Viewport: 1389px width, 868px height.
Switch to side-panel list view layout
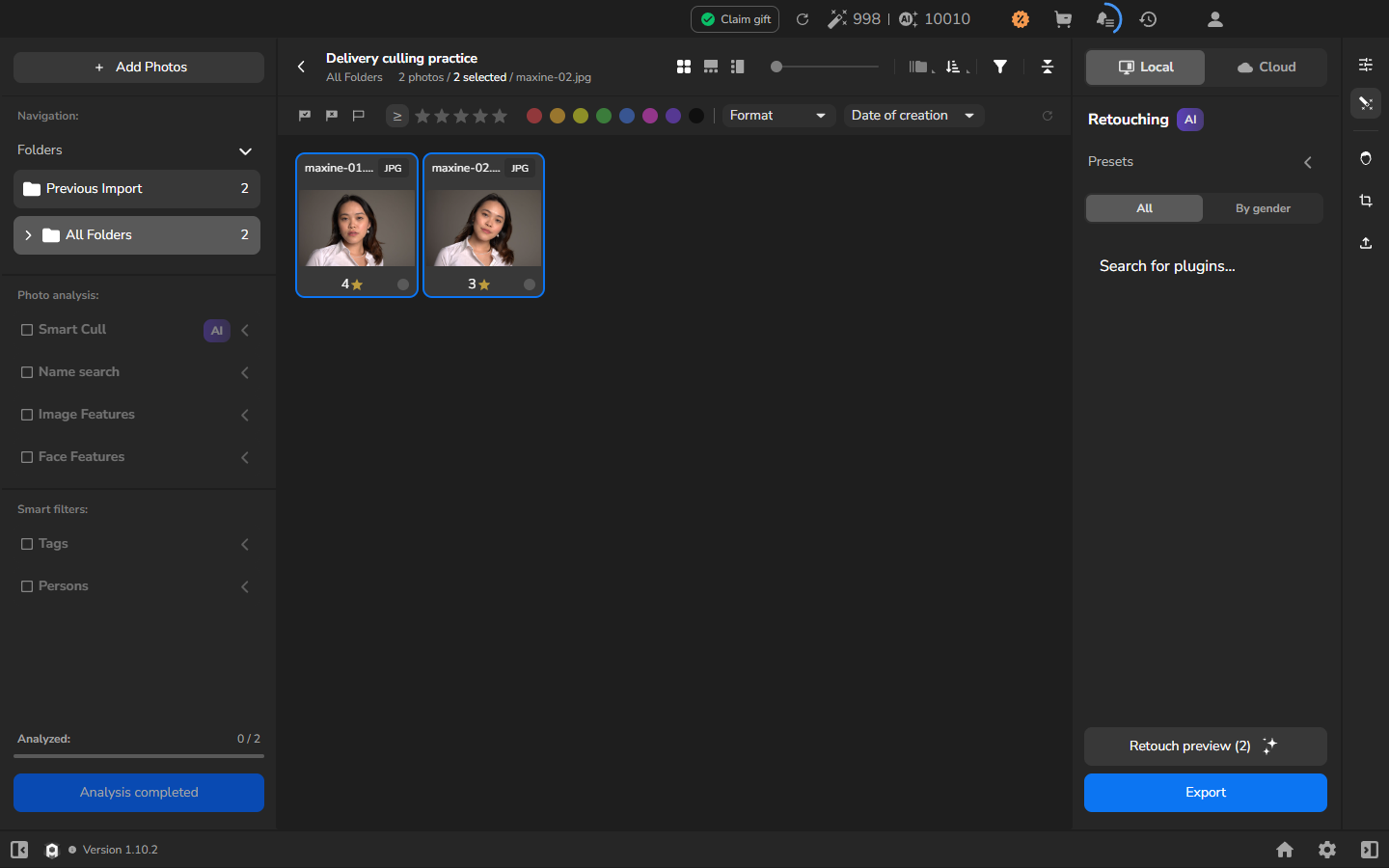point(738,67)
